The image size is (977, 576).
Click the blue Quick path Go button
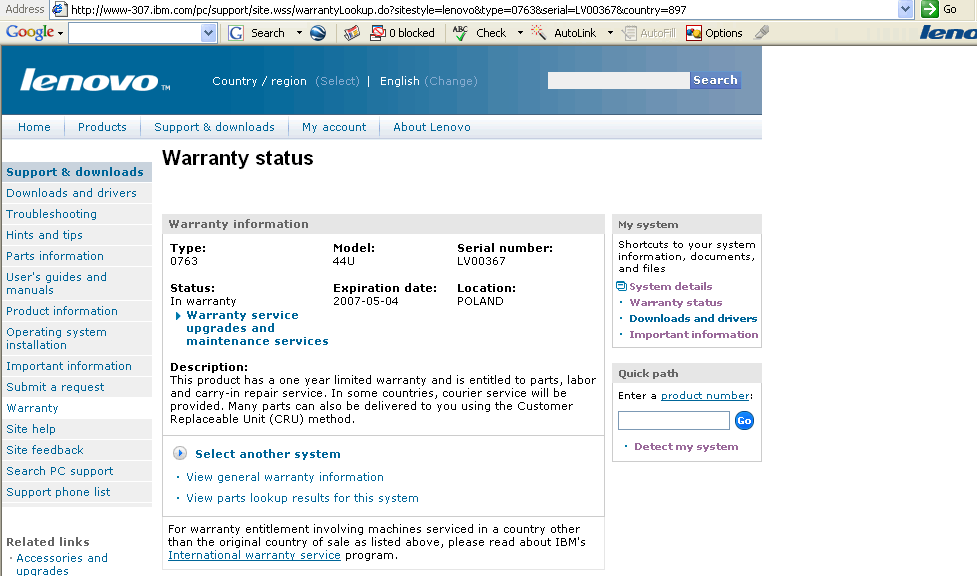pos(744,421)
